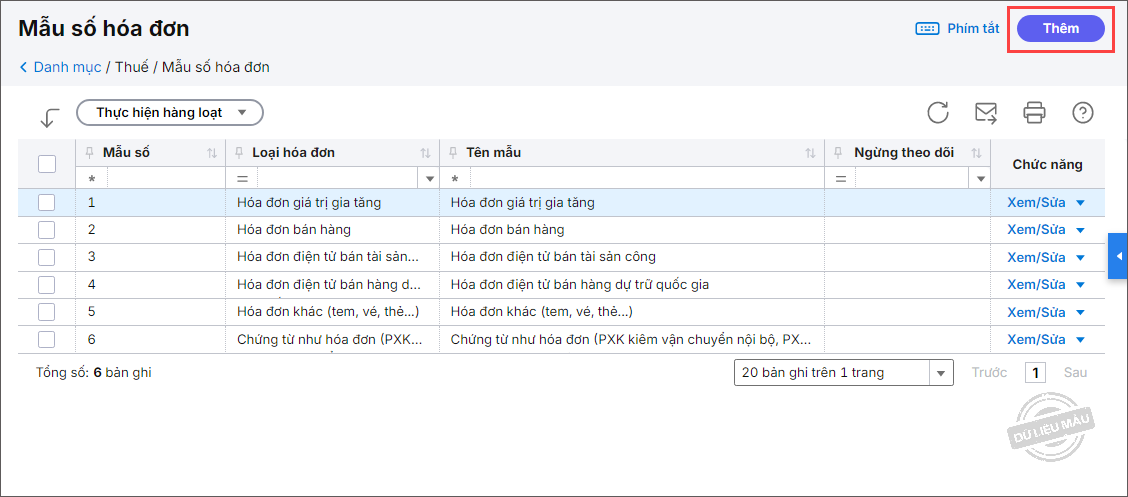Click the keyboard shortcuts icon beside Phím tắt
Screen dimensions: 1128x497
[927, 29]
